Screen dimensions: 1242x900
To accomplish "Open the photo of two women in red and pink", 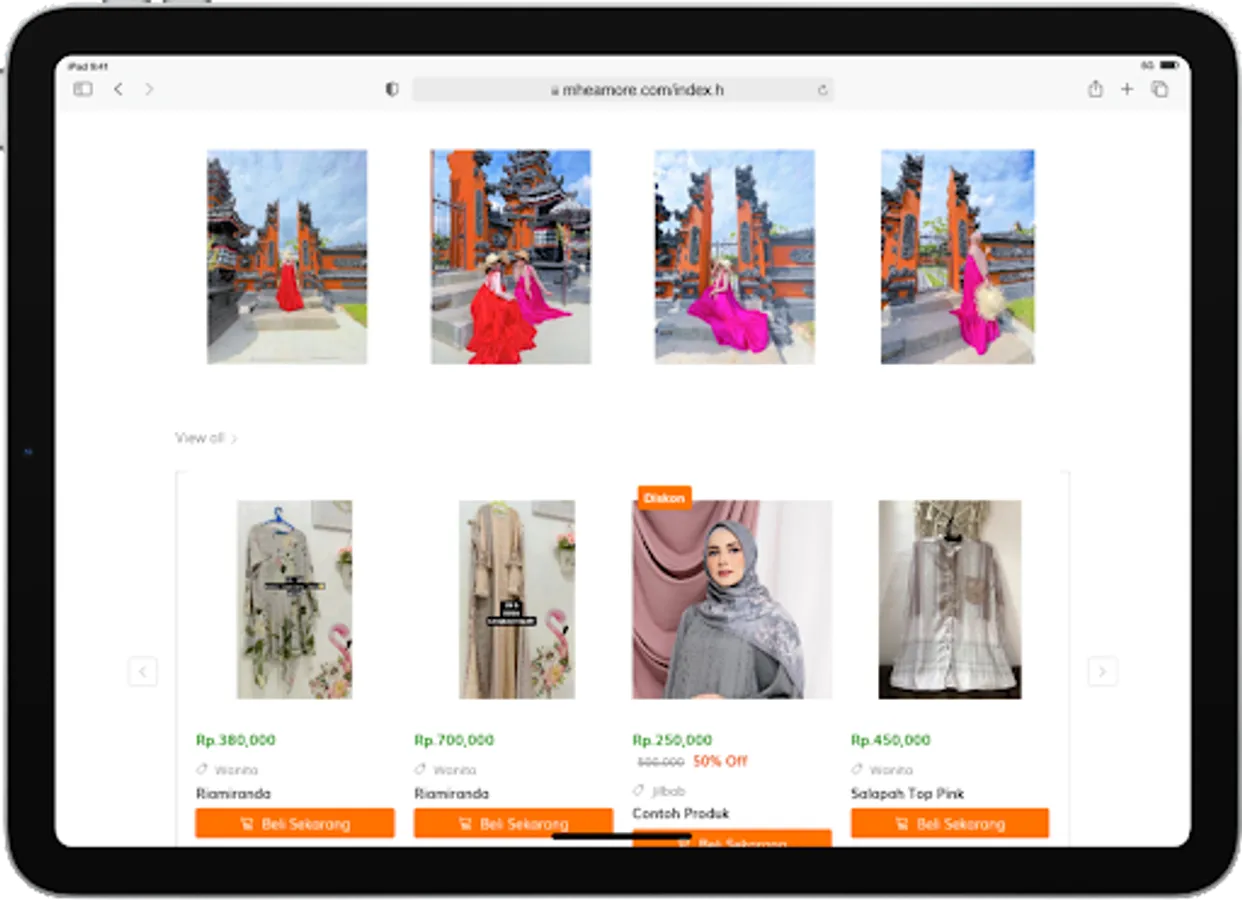I will click(511, 257).
